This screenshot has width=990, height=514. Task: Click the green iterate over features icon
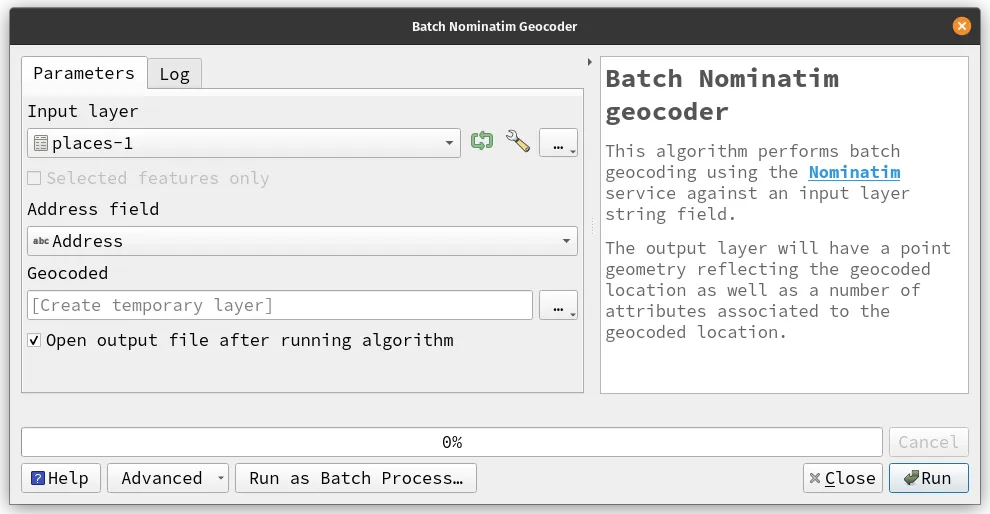coord(482,140)
